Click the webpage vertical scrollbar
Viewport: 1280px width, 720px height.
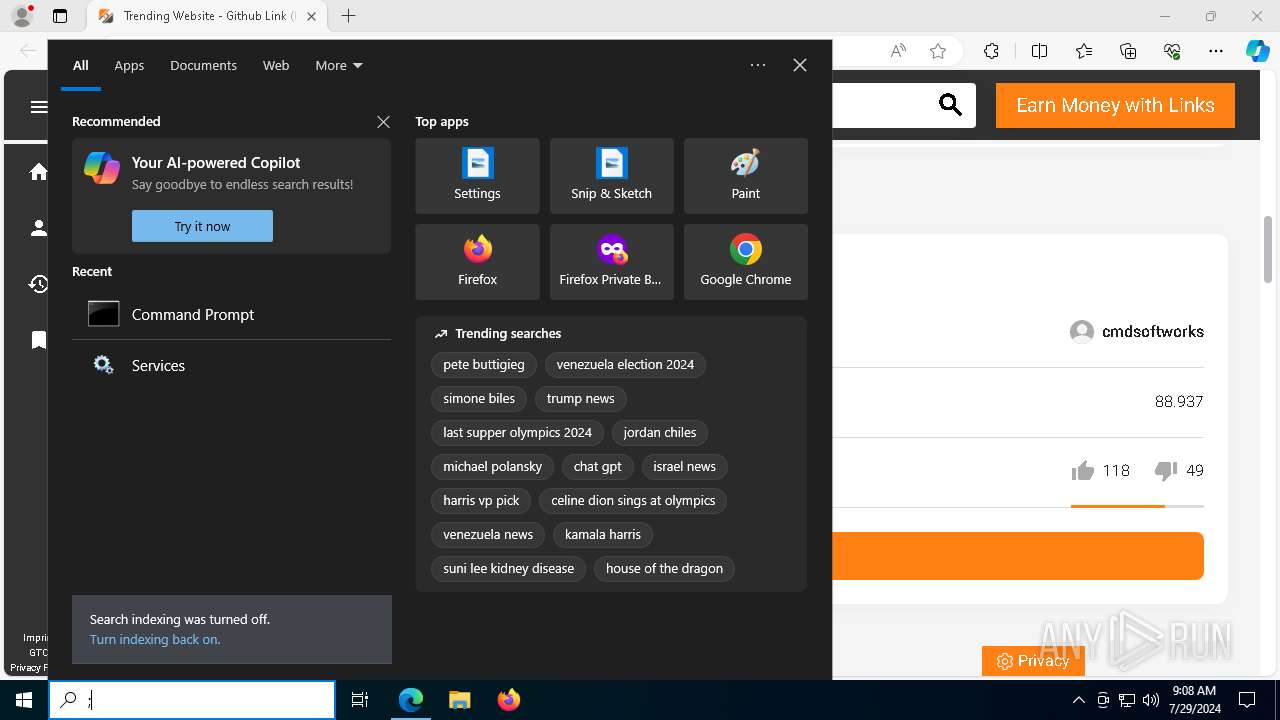1268,250
